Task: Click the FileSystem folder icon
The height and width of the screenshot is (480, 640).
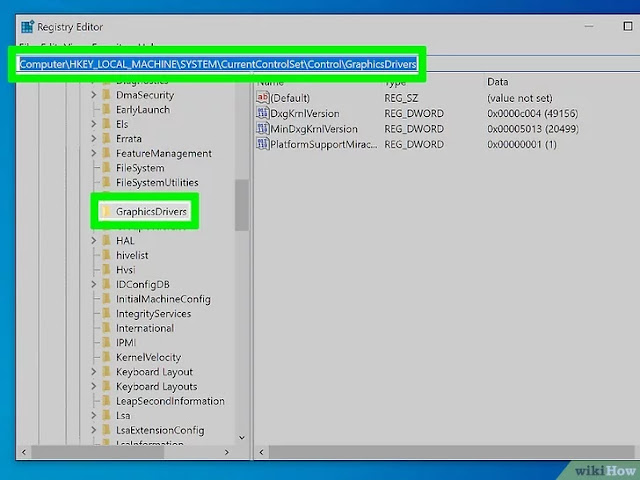Action: 107,168
